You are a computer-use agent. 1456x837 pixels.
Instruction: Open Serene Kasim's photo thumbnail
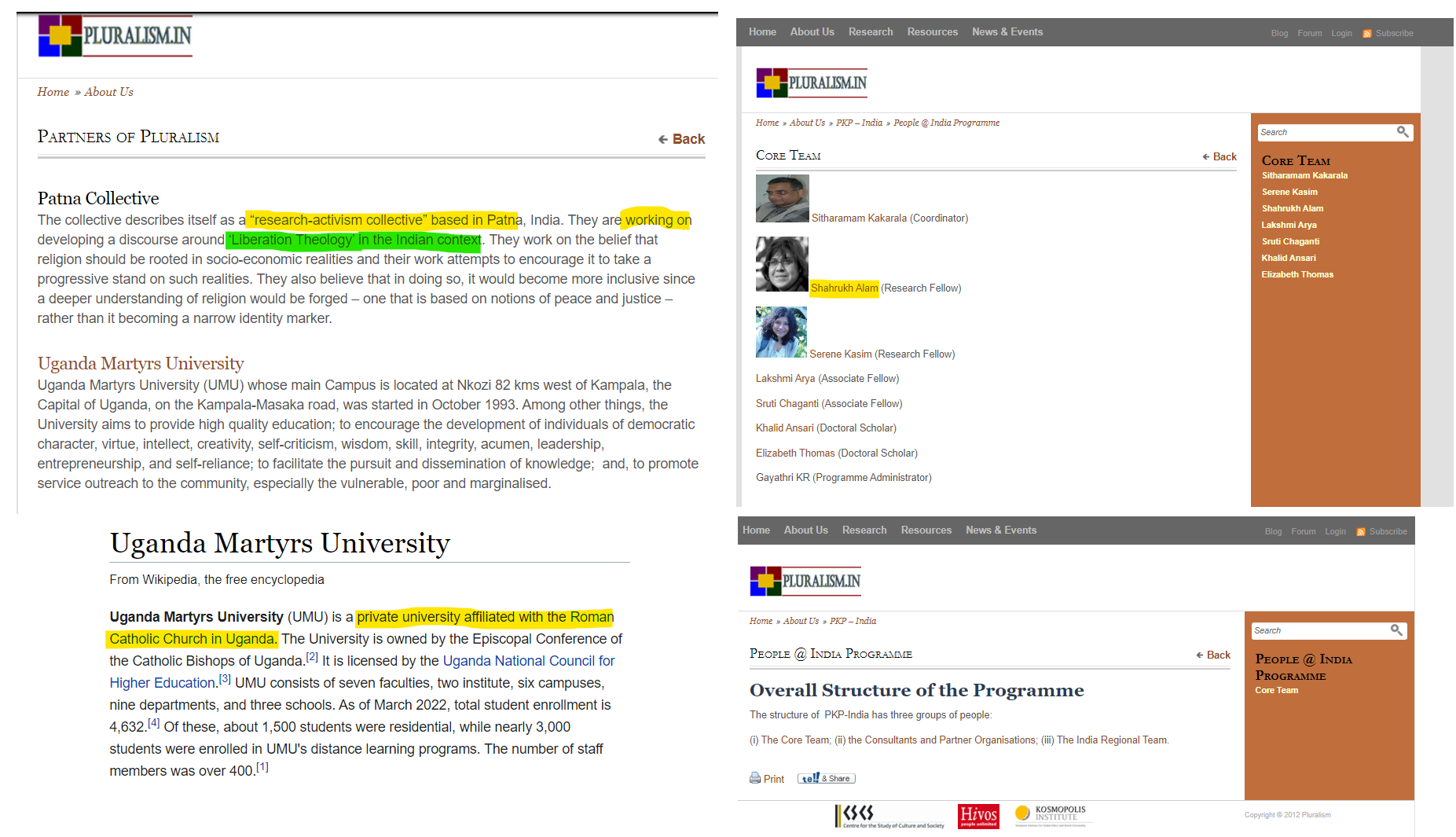point(781,332)
